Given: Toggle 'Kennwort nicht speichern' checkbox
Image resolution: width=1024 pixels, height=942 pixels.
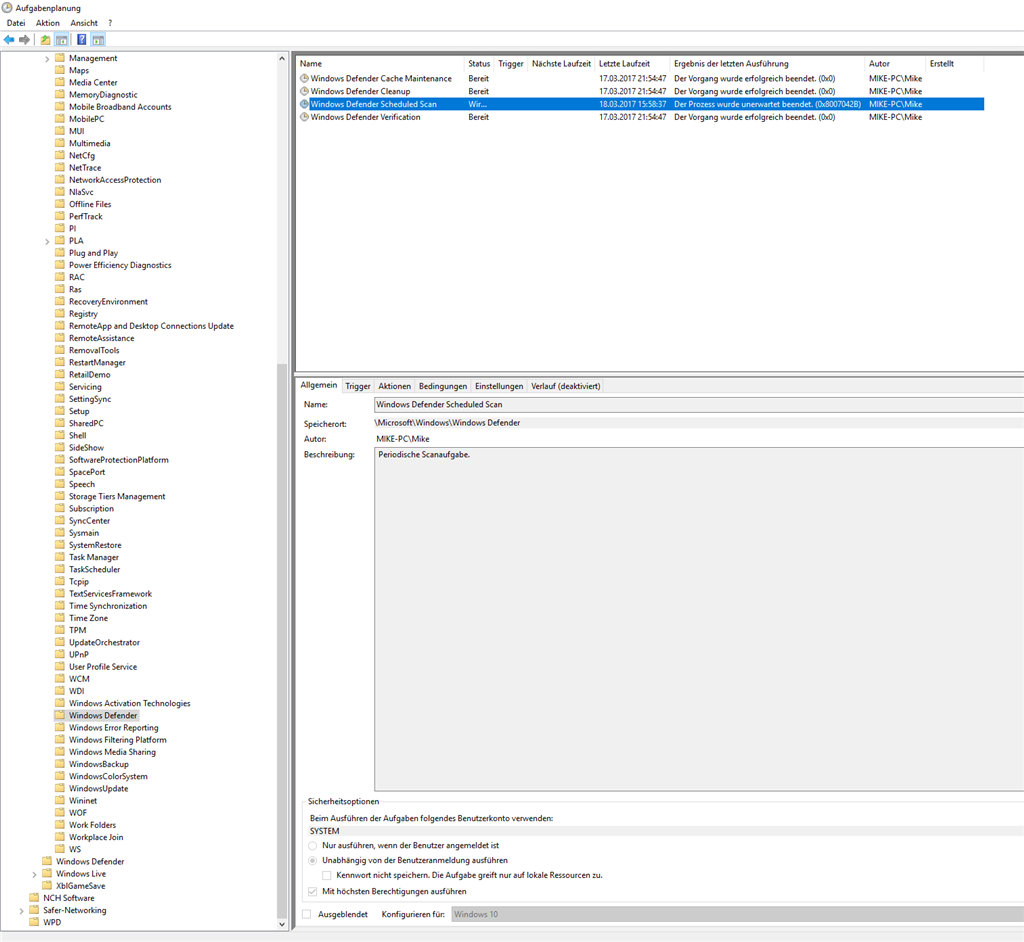Looking at the screenshot, I should pos(327,875).
